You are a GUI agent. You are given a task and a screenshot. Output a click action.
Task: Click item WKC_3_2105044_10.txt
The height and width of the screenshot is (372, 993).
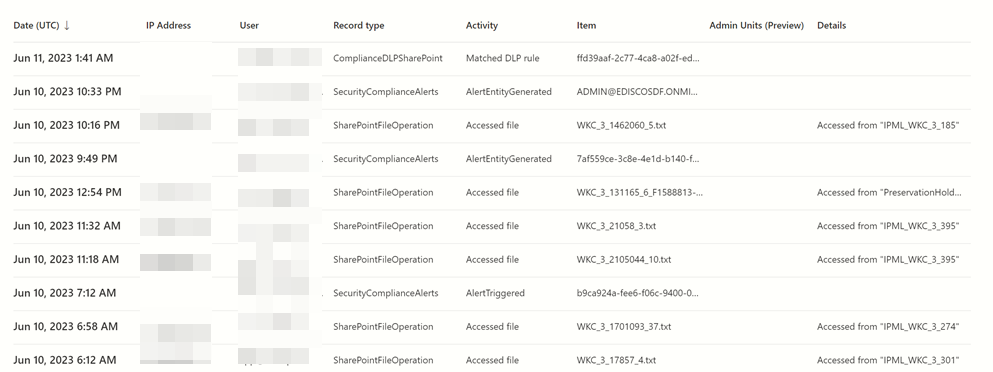(x=624, y=260)
